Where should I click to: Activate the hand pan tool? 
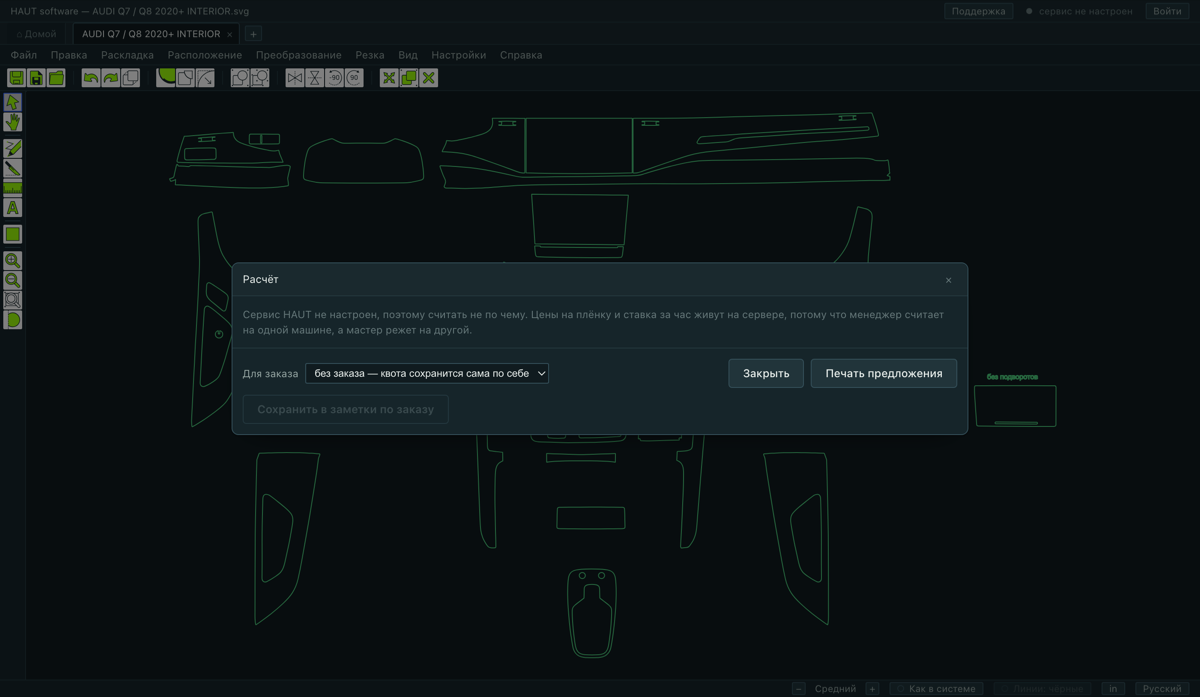point(13,122)
